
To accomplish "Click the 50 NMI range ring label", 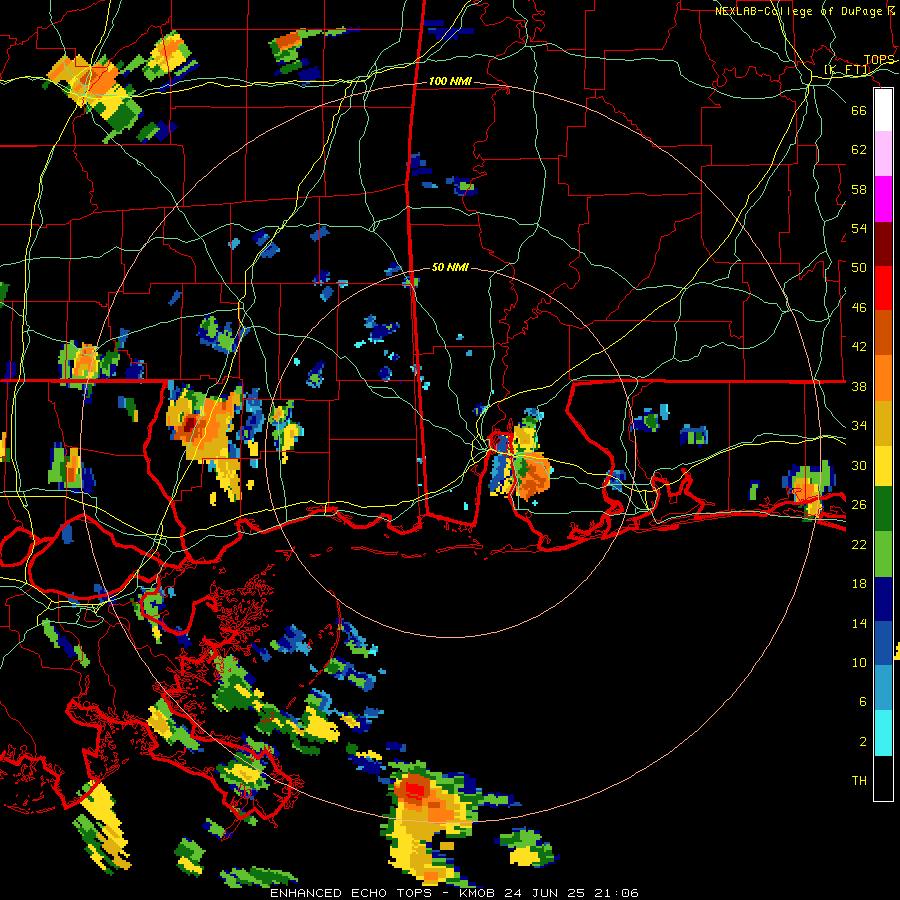I will tap(450, 267).
